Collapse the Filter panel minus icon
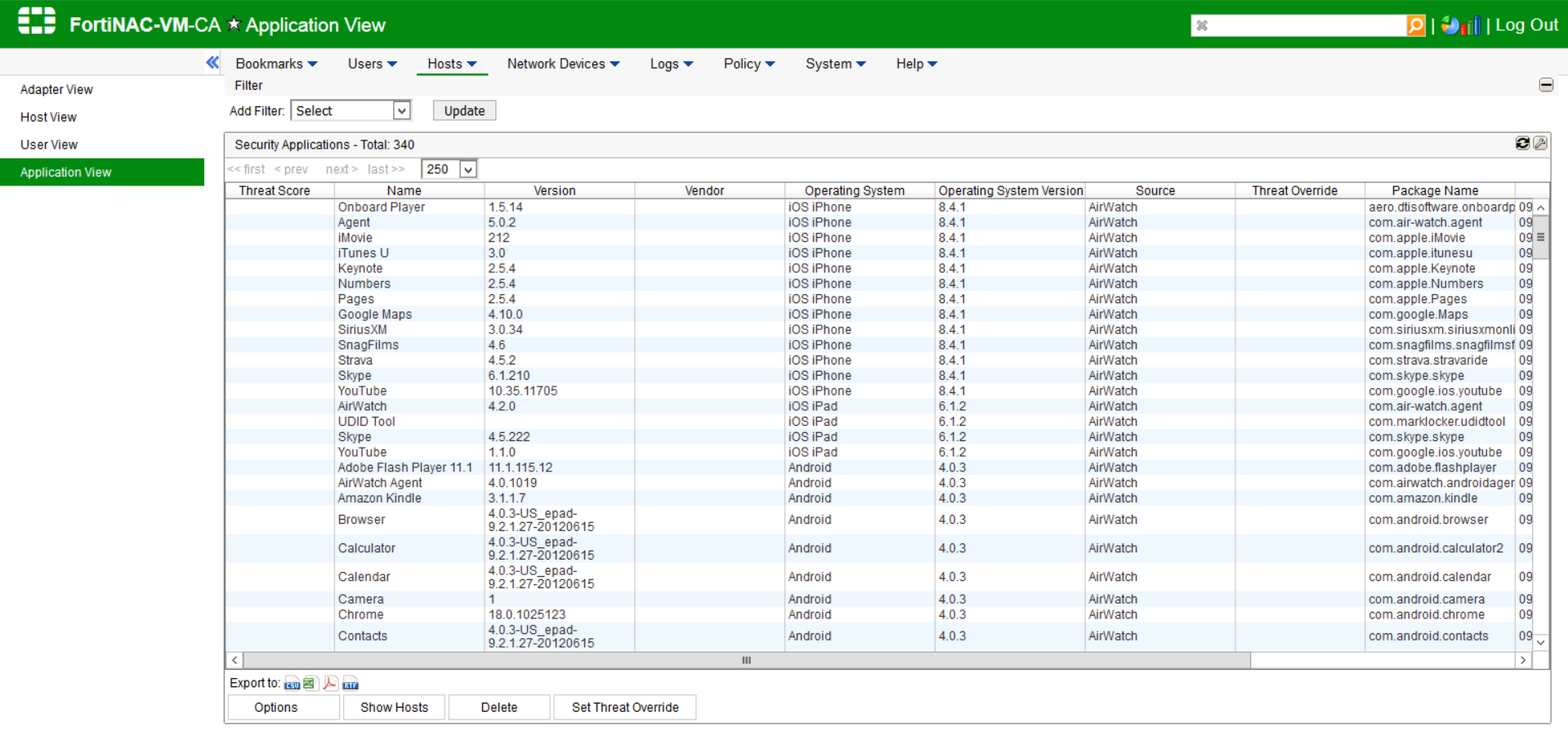 point(1546,85)
